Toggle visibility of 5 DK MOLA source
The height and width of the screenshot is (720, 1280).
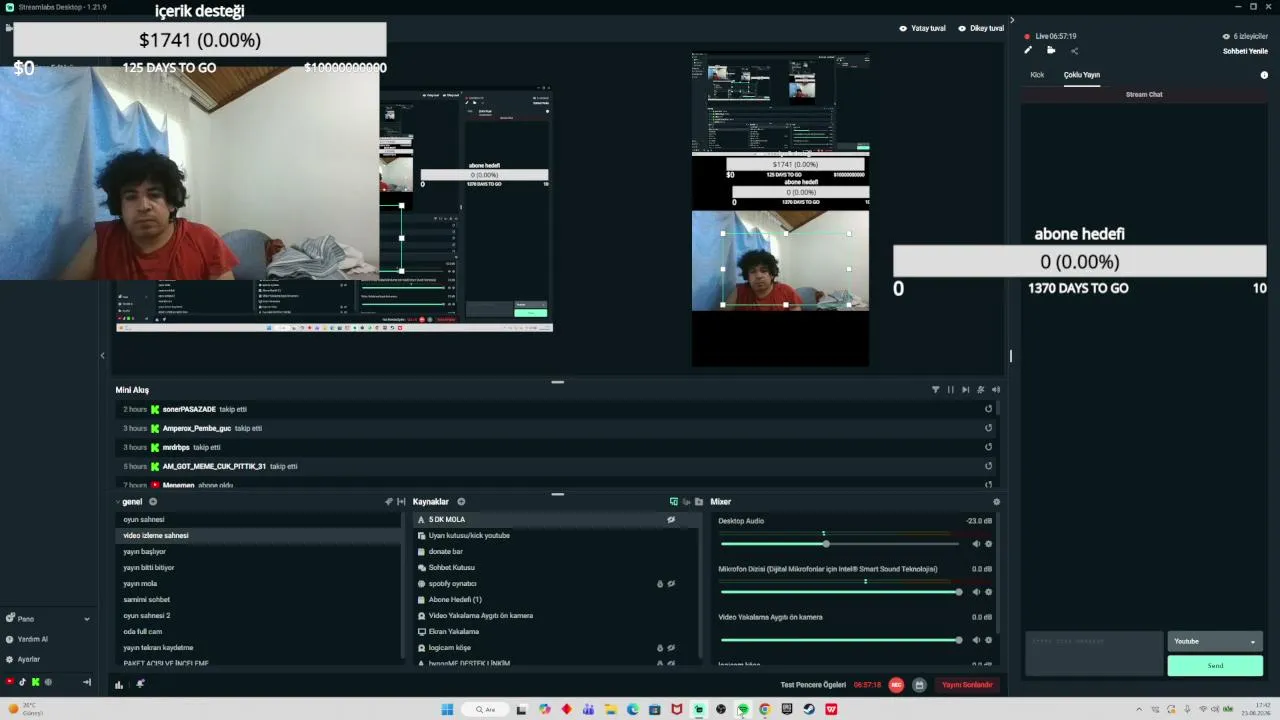point(671,520)
